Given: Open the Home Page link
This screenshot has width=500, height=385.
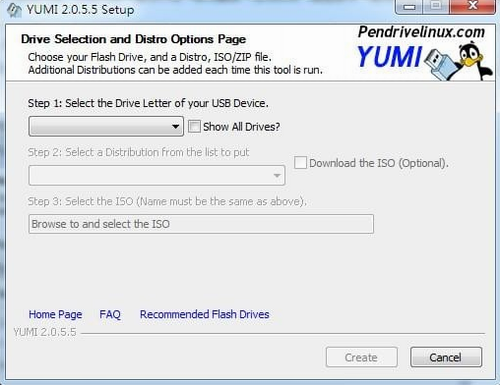Looking at the screenshot, I should tap(55, 314).
